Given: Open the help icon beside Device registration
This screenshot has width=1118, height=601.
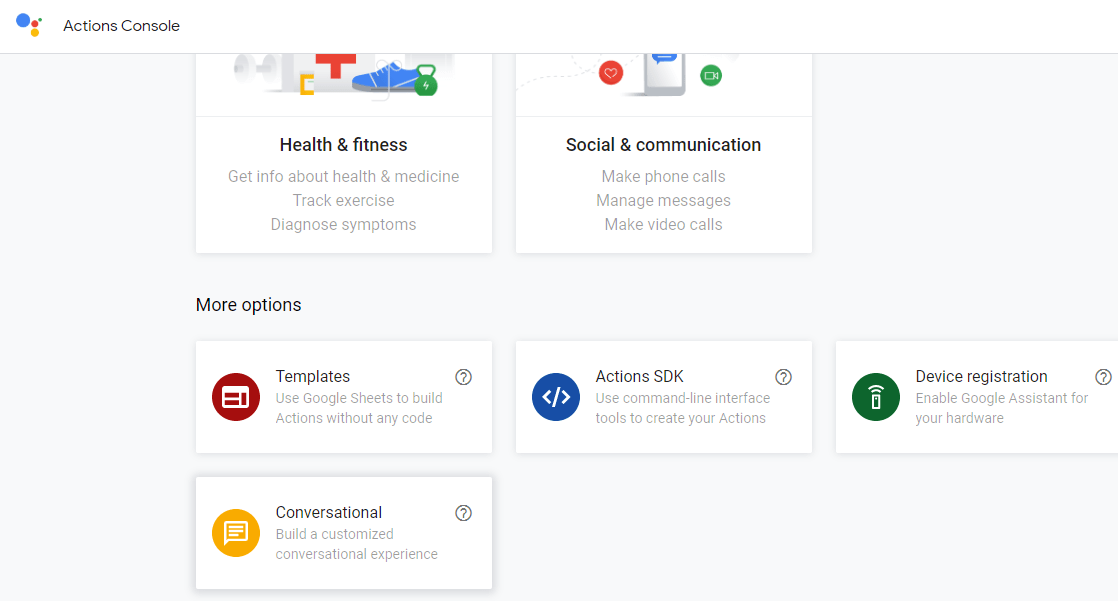Looking at the screenshot, I should click(x=1103, y=377).
